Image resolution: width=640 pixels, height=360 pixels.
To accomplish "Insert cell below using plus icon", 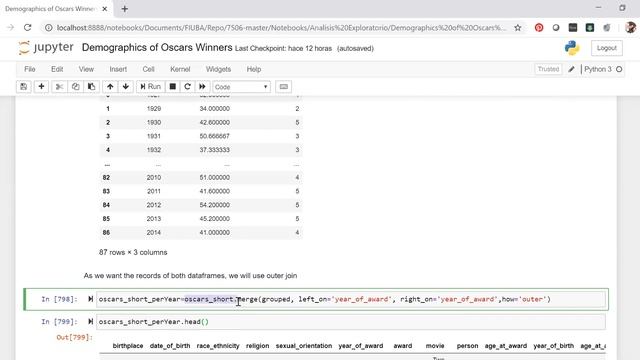I will (x=41, y=87).
